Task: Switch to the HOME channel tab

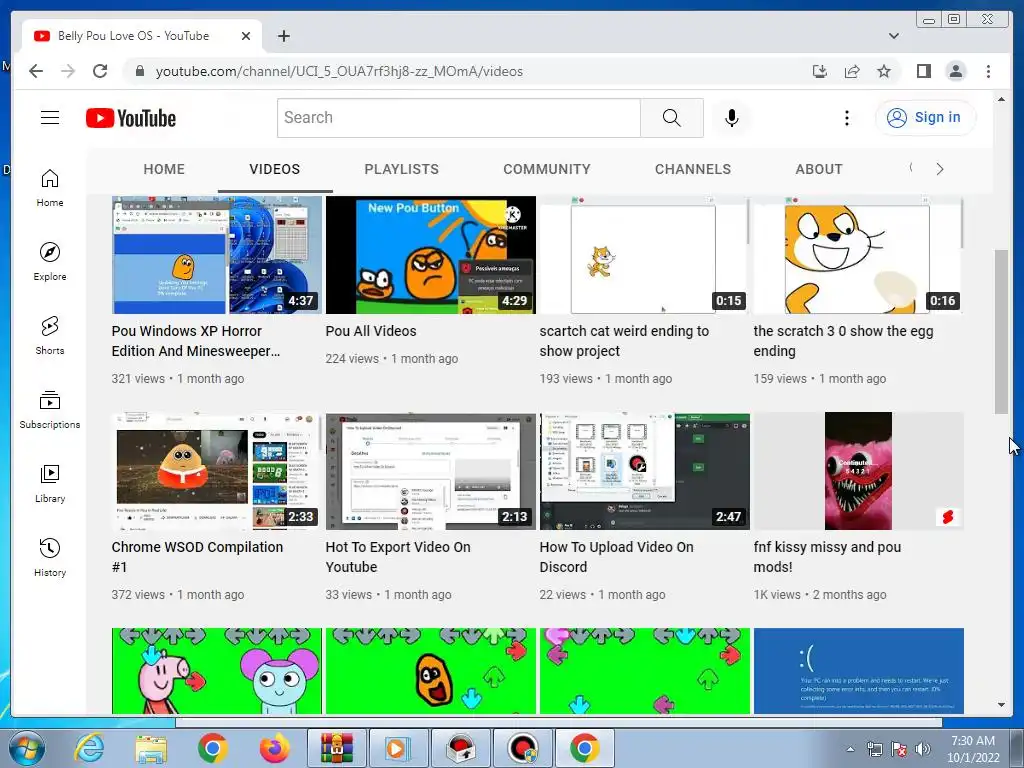Action: coord(164,169)
